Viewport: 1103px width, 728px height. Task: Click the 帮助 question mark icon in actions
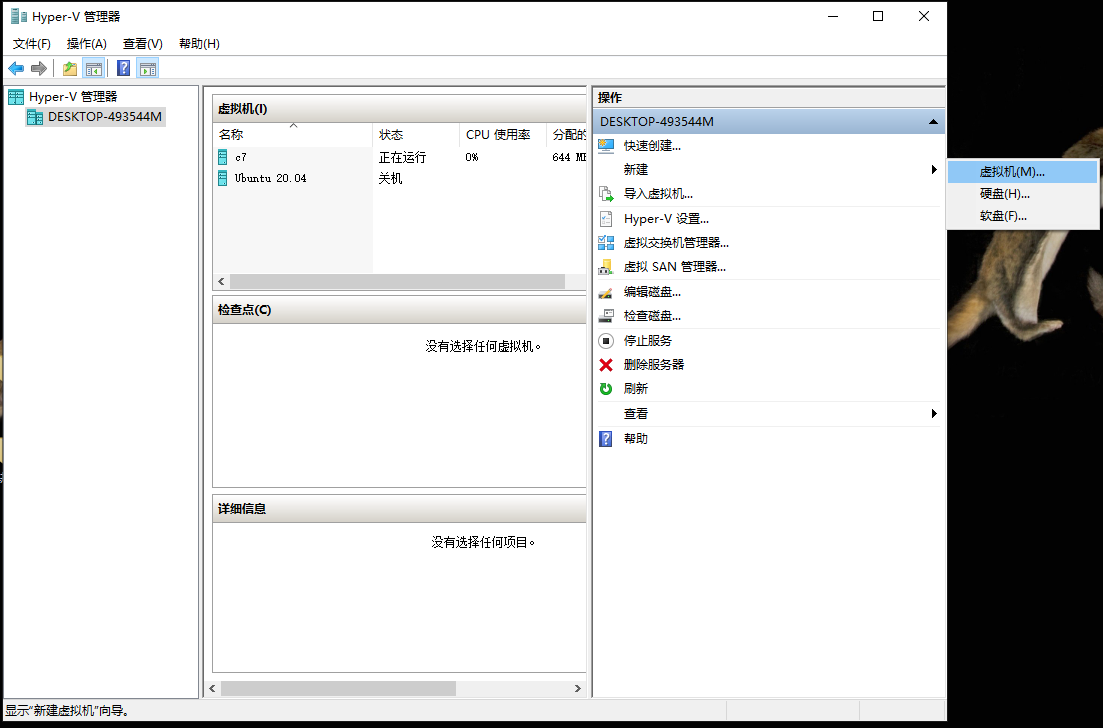point(606,439)
